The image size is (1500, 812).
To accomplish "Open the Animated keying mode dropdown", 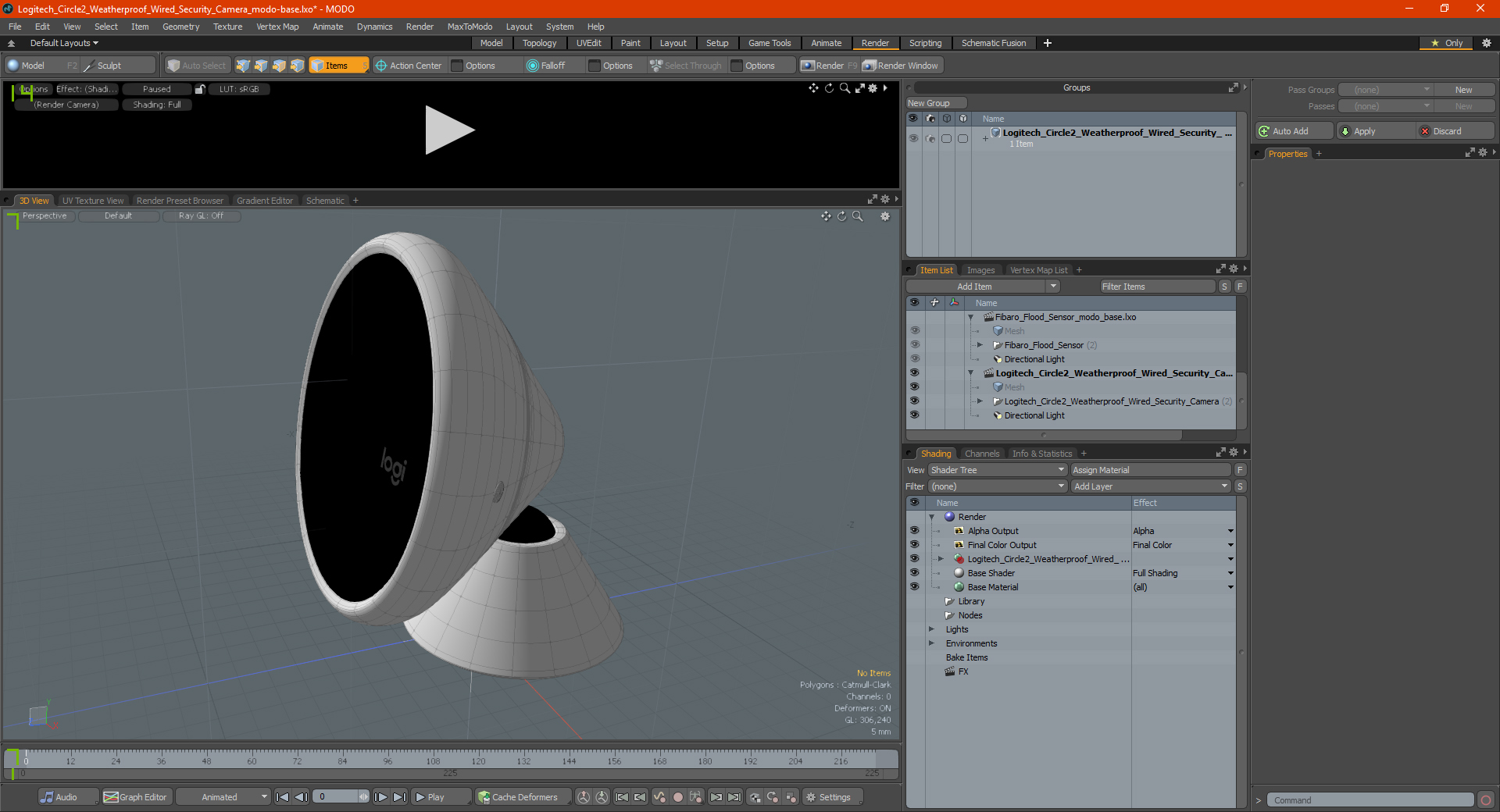I will pos(223,797).
